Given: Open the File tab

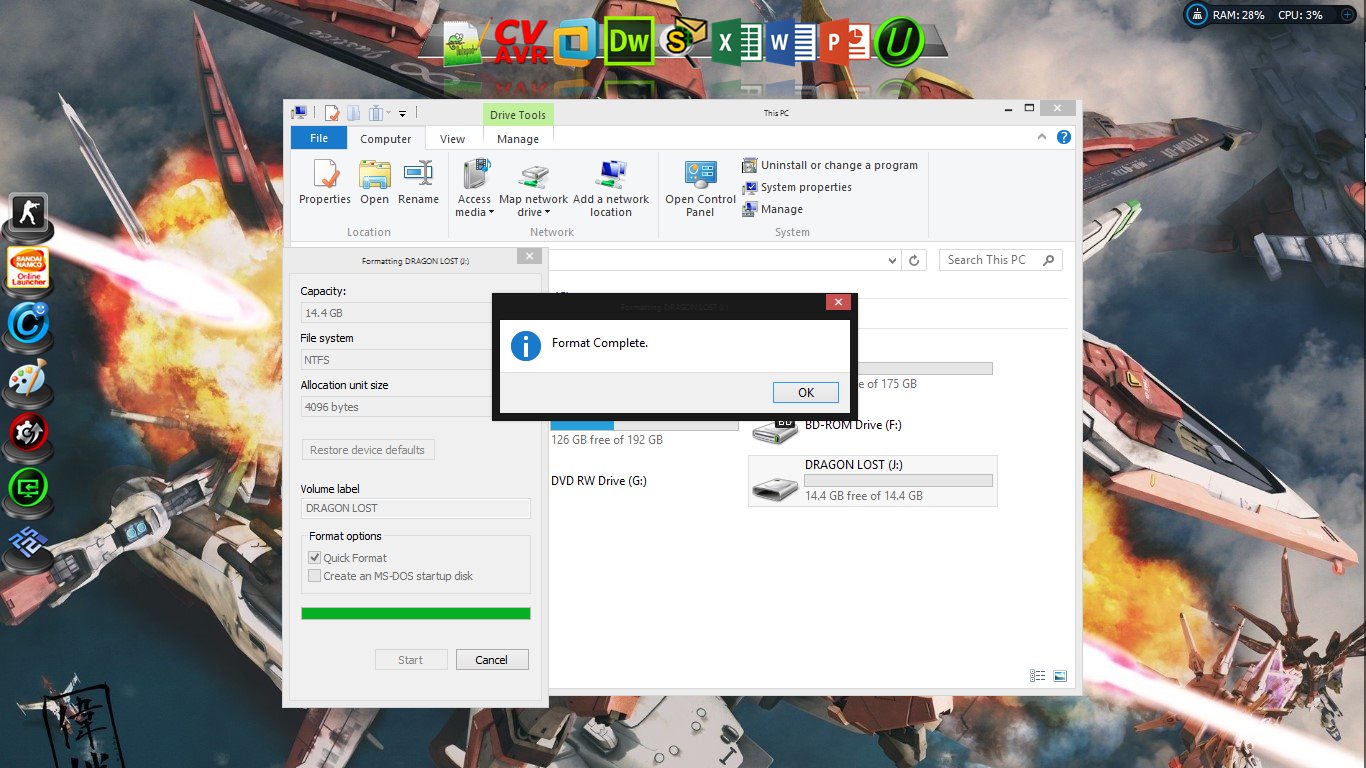Looking at the screenshot, I should click(x=319, y=138).
